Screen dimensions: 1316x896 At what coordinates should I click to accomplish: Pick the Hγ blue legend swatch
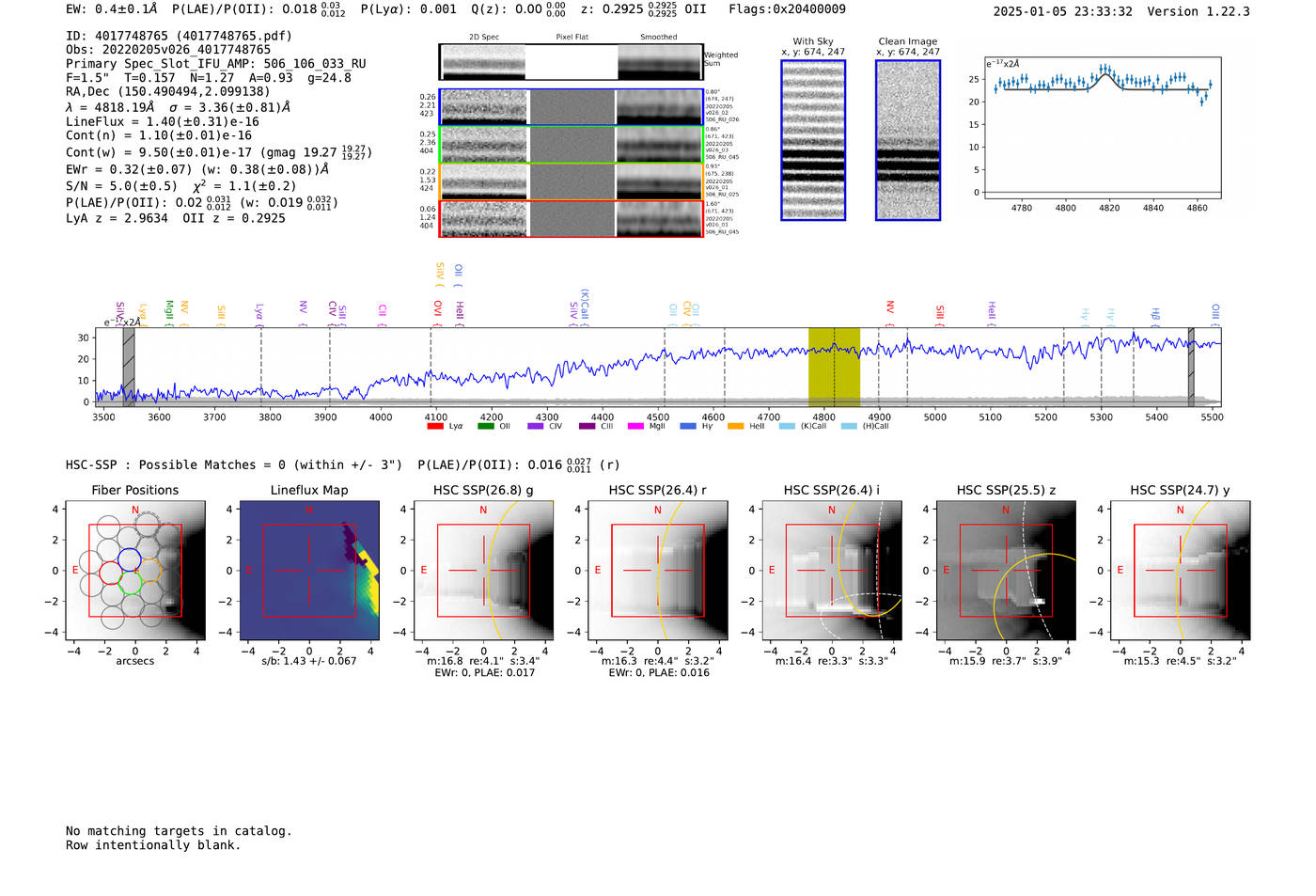[x=688, y=427]
